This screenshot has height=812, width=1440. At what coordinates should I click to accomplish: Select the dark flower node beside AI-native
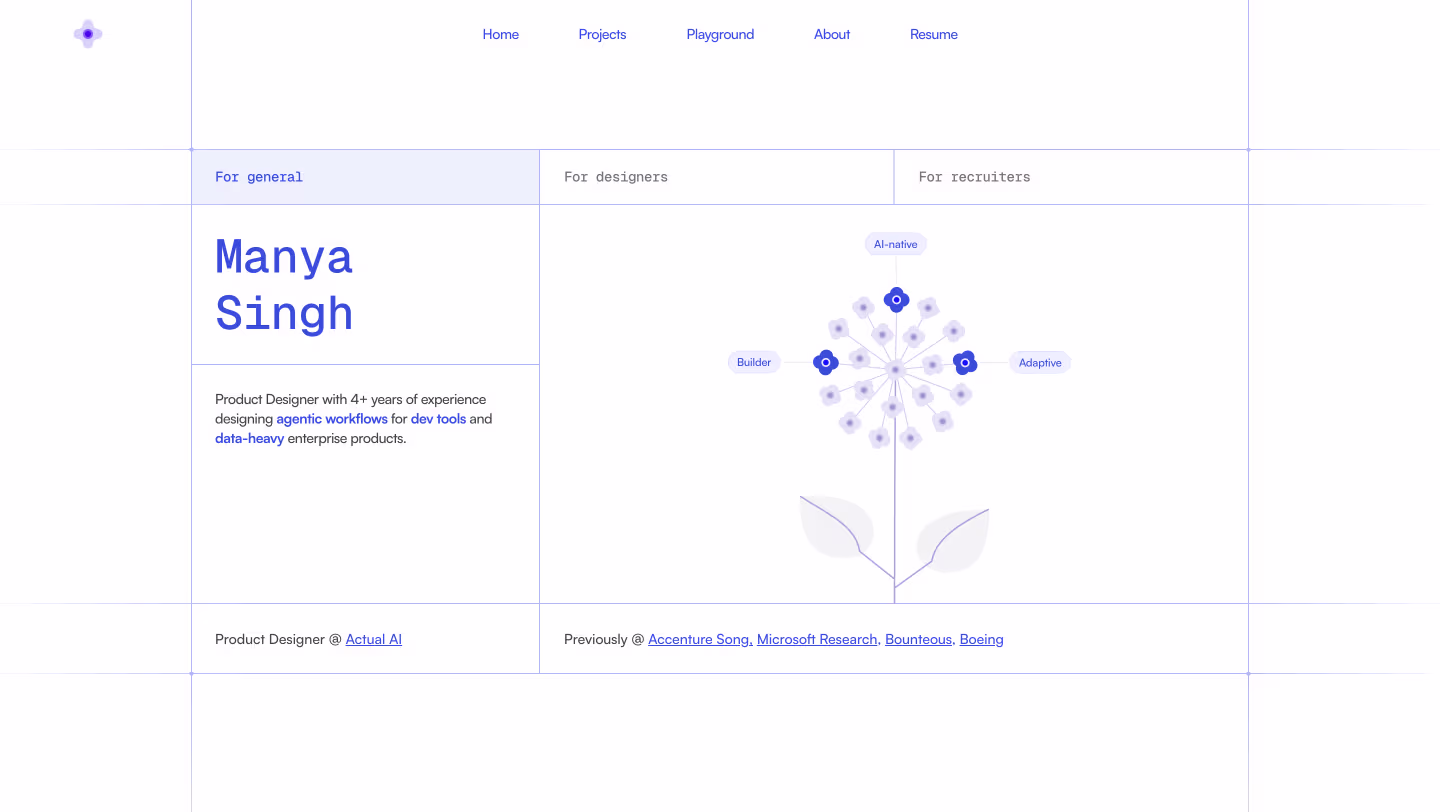pyautogui.click(x=896, y=300)
